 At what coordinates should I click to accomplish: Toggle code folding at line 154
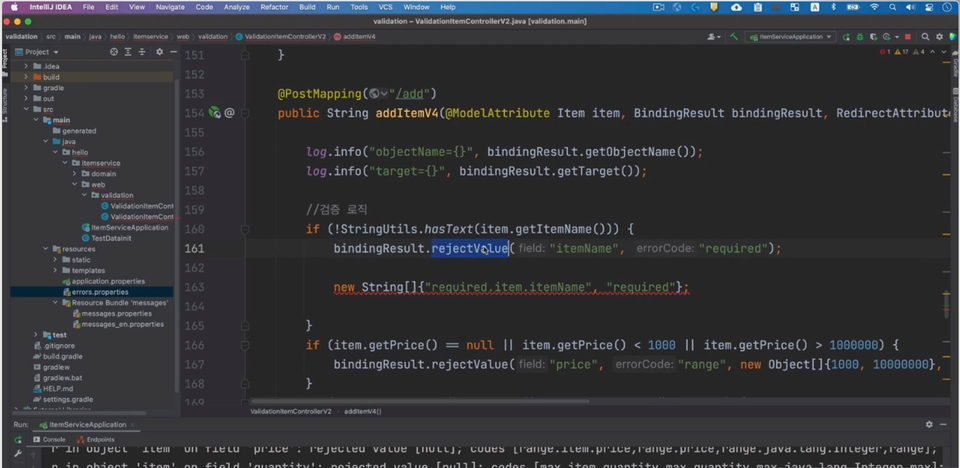pyautogui.click(x=245, y=113)
